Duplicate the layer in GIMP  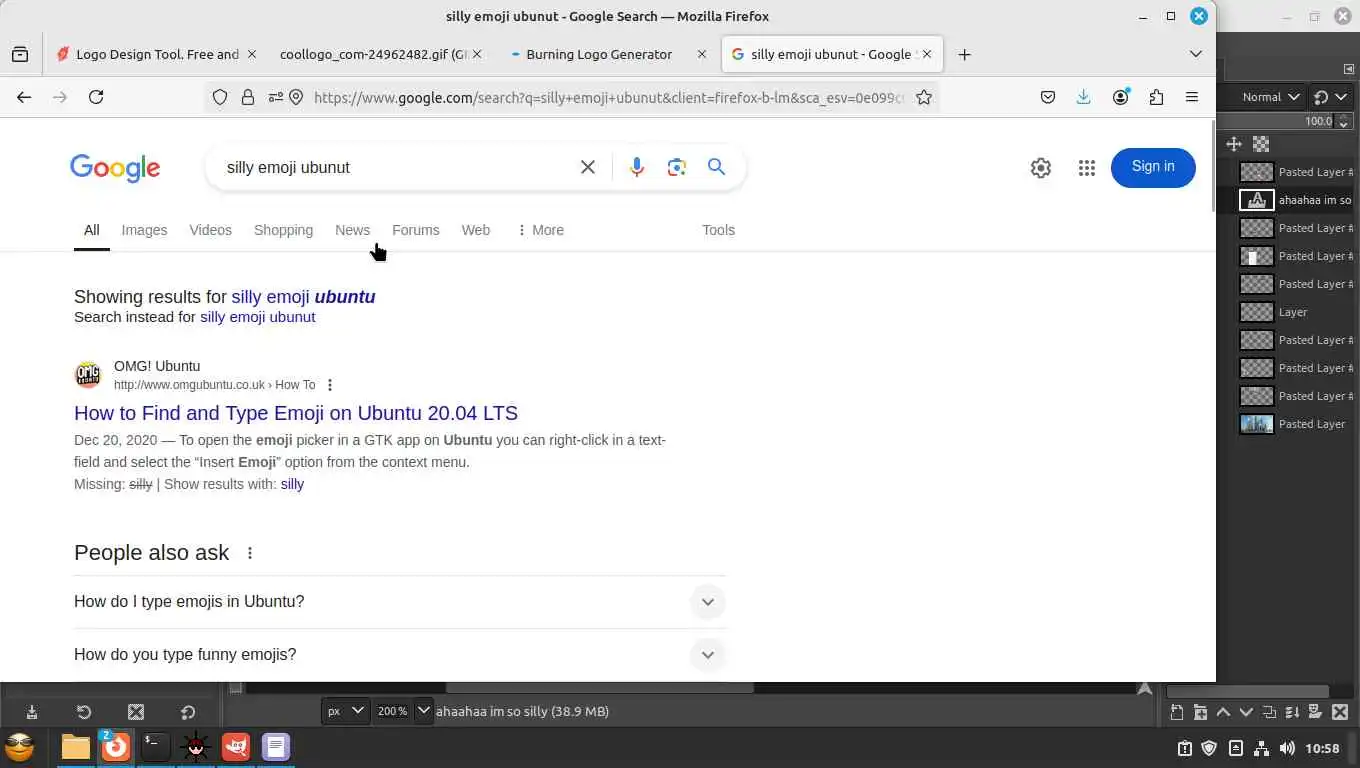point(1269,712)
